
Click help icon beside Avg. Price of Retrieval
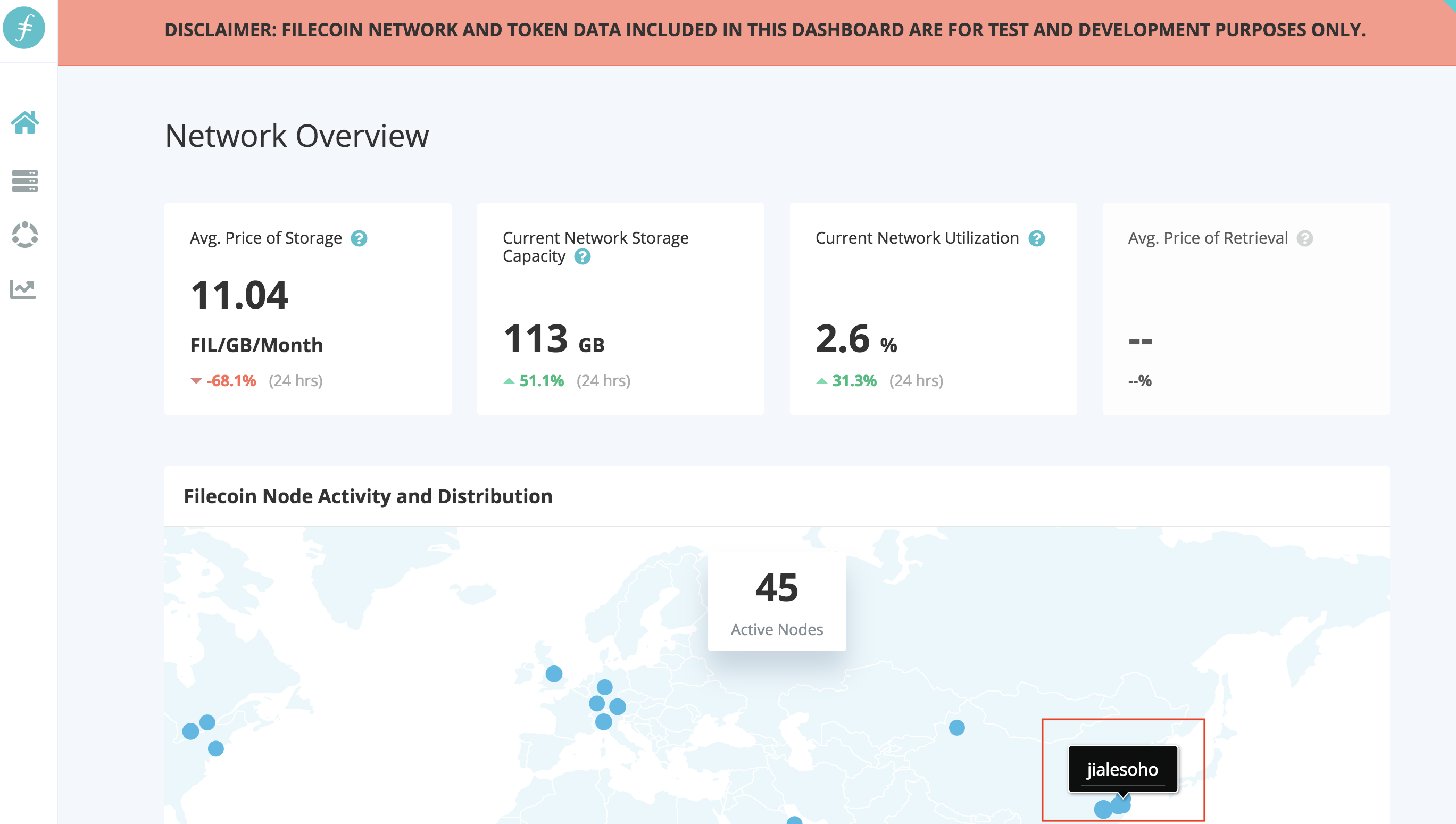pyautogui.click(x=1304, y=238)
